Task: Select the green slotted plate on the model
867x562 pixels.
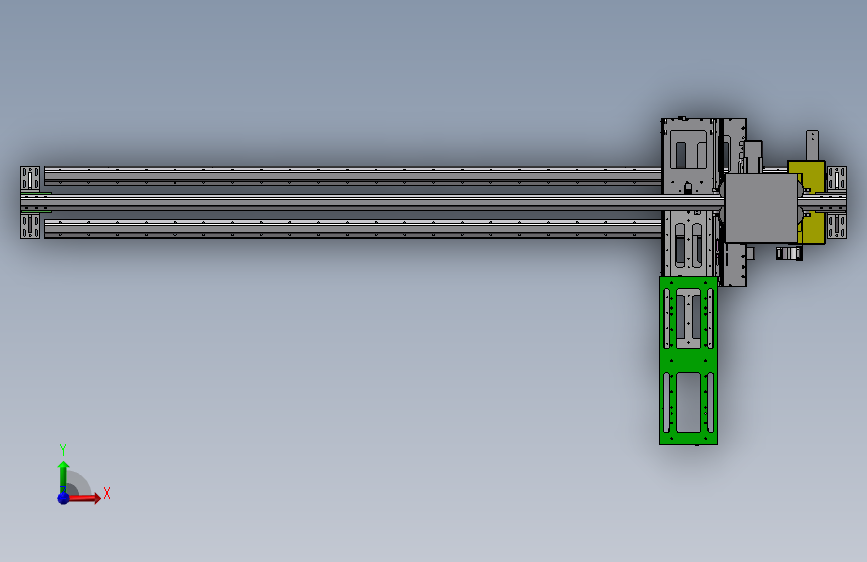Action: click(x=688, y=361)
